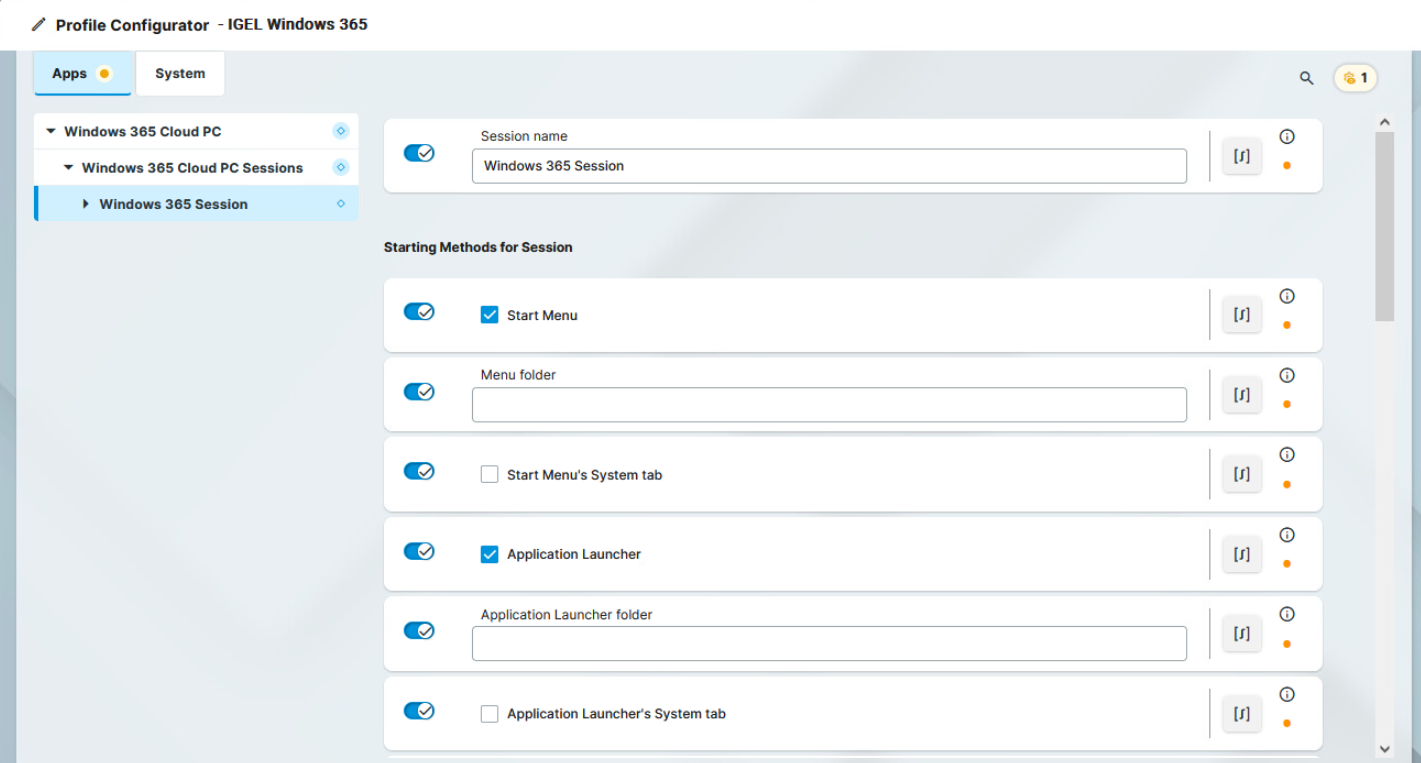Collapse the Windows 365 Cloud PC tree node
This screenshot has height=763, width=1421.
51,131
